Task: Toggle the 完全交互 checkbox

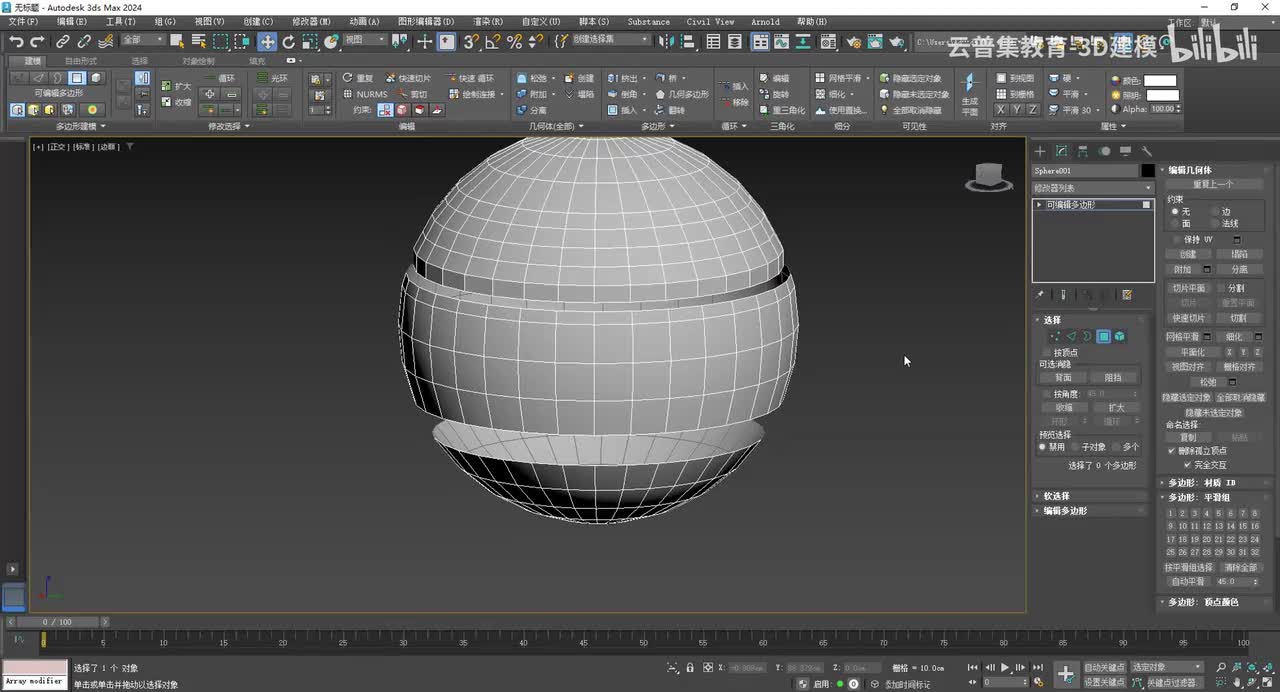Action: click(x=1187, y=465)
